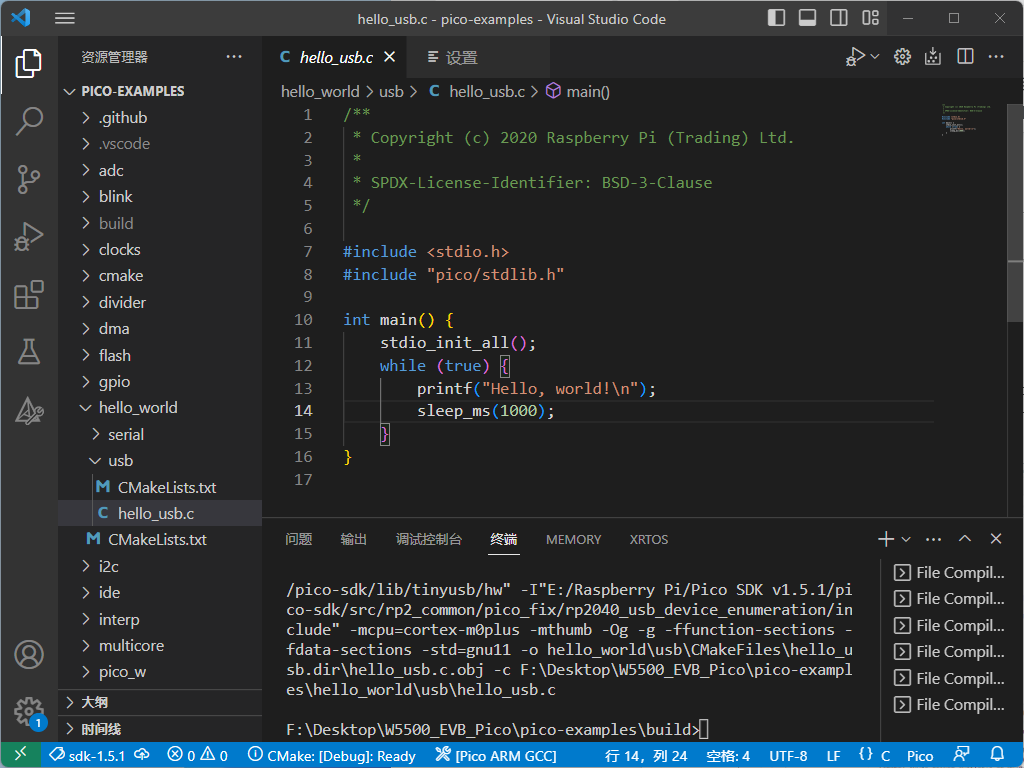
Task: Switch to the 设置 editor tab
Action: tap(461, 58)
